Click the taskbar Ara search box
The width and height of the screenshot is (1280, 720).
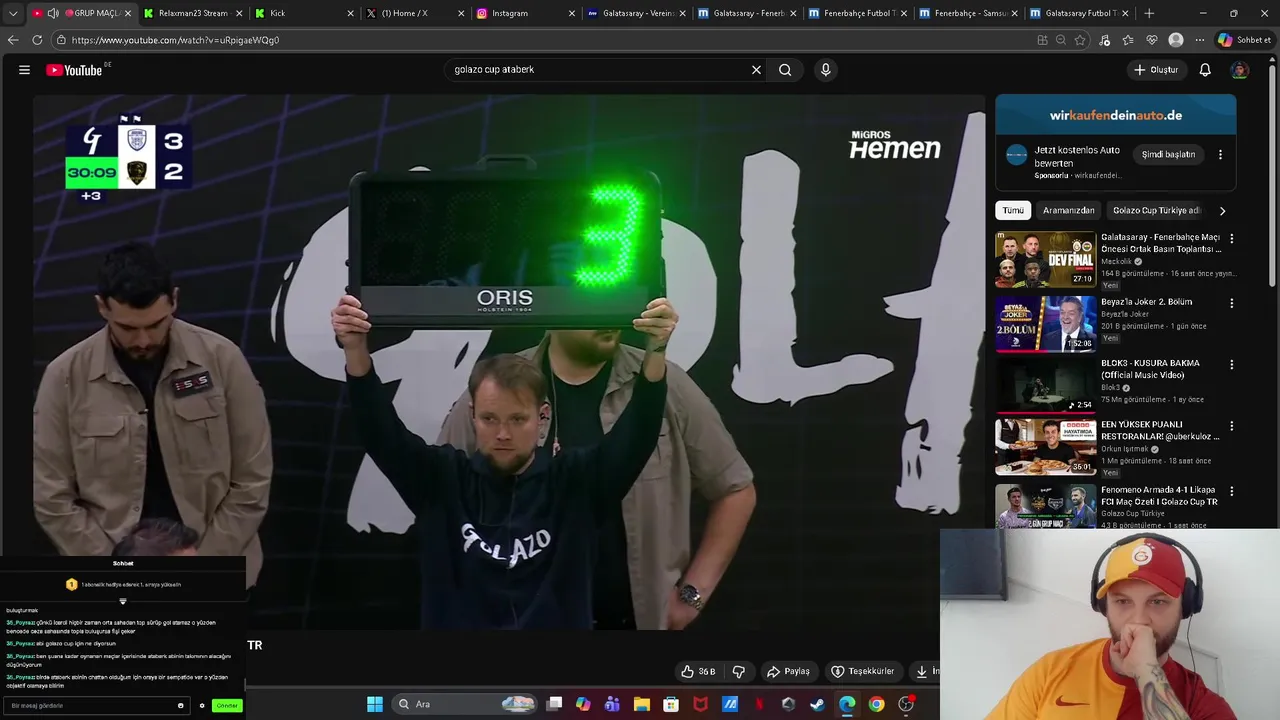pos(465,704)
